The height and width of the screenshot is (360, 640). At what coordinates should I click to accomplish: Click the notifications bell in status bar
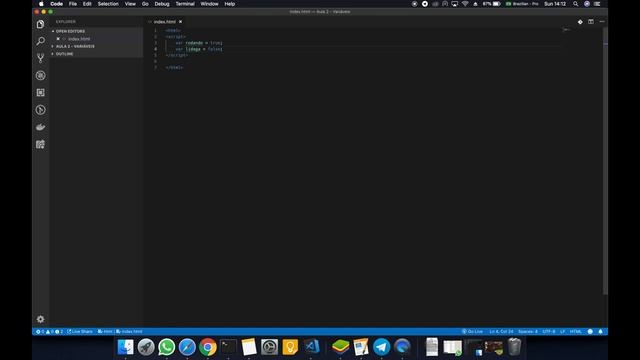(600, 331)
